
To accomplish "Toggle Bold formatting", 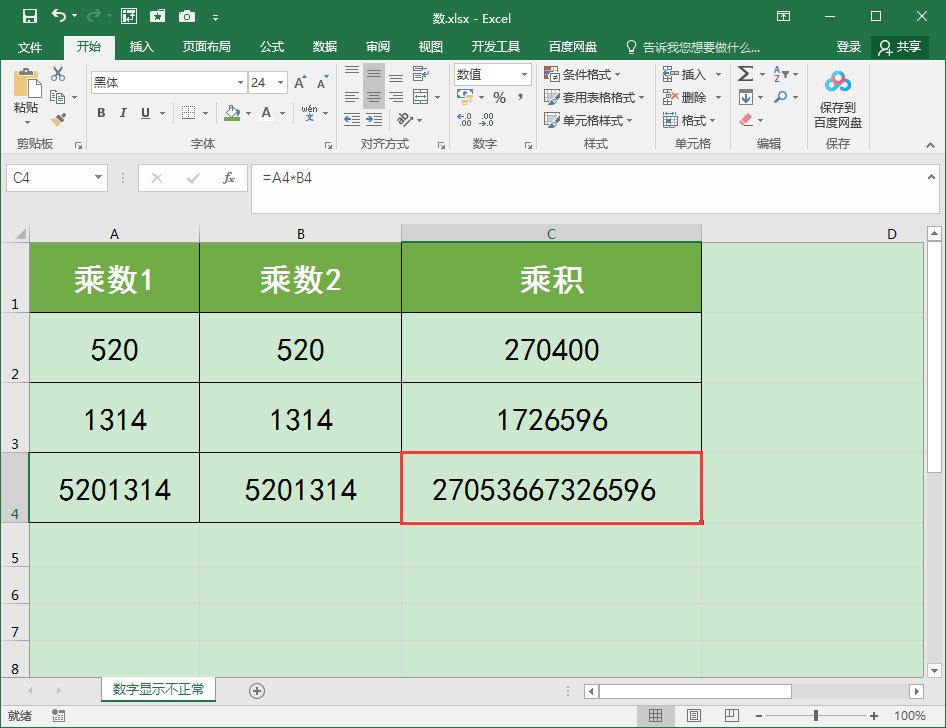I will (x=102, y=113).
